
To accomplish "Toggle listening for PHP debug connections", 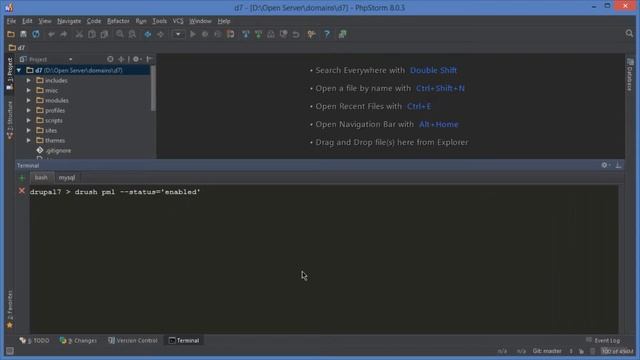I will point(231,34).
